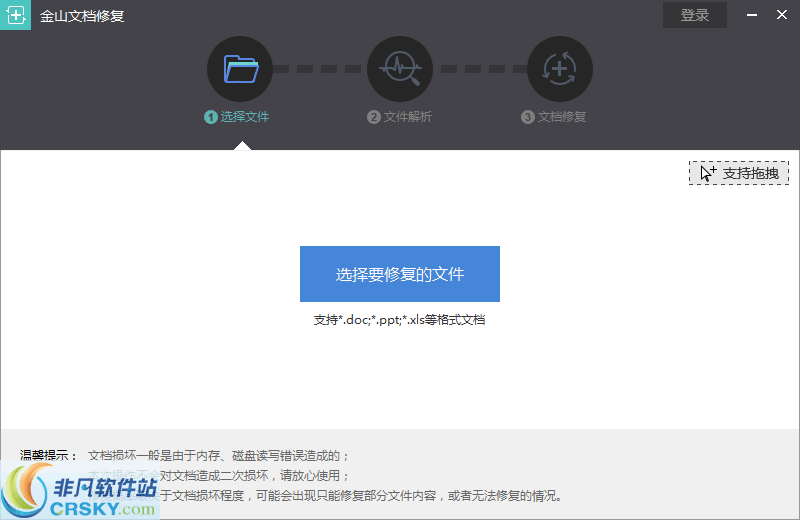Click the document repair circular plus icon
This screenshot has height=520, width=800.
coord(560,69)
